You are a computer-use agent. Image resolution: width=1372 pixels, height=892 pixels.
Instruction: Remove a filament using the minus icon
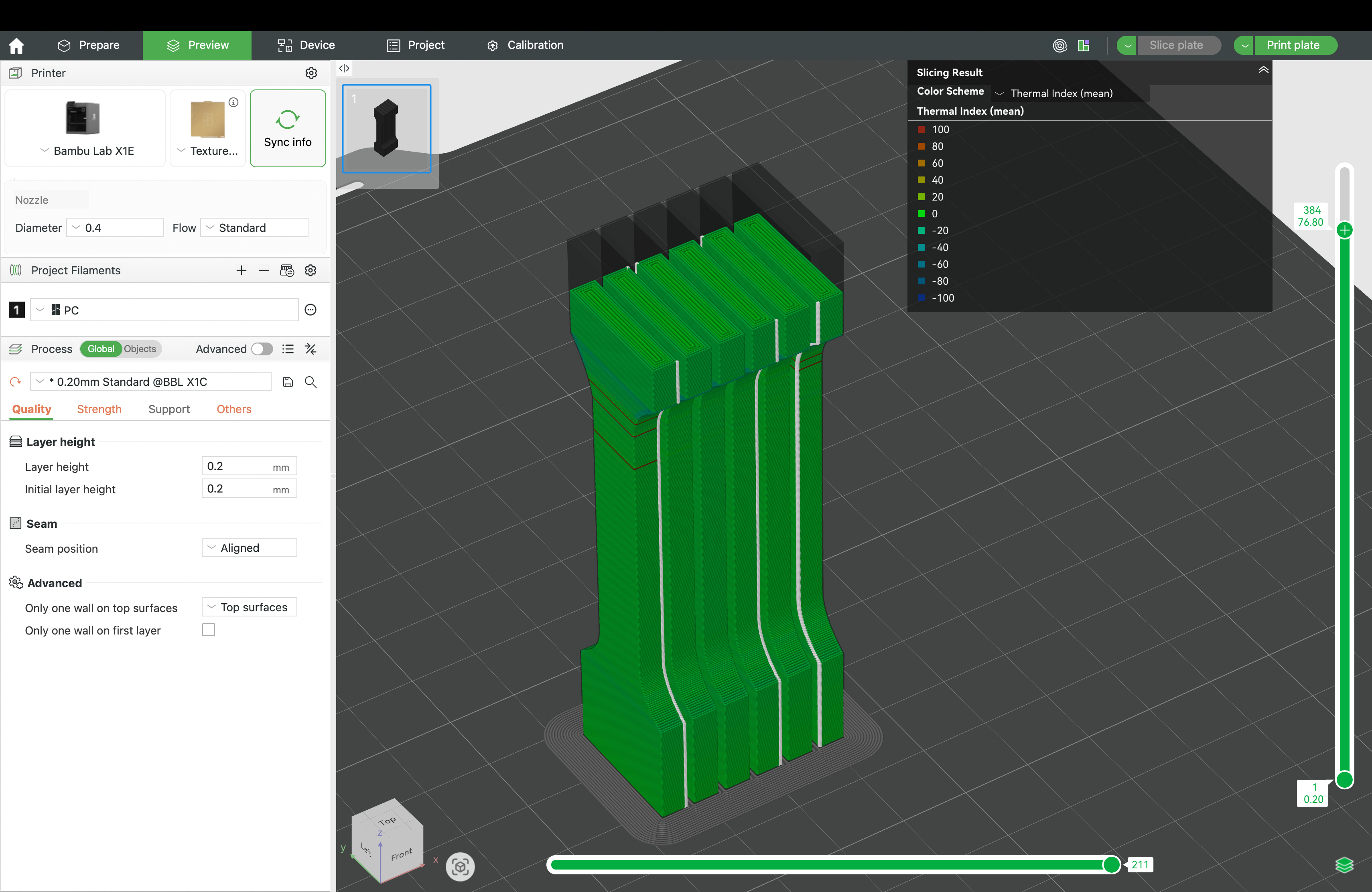tap(264, 270)
